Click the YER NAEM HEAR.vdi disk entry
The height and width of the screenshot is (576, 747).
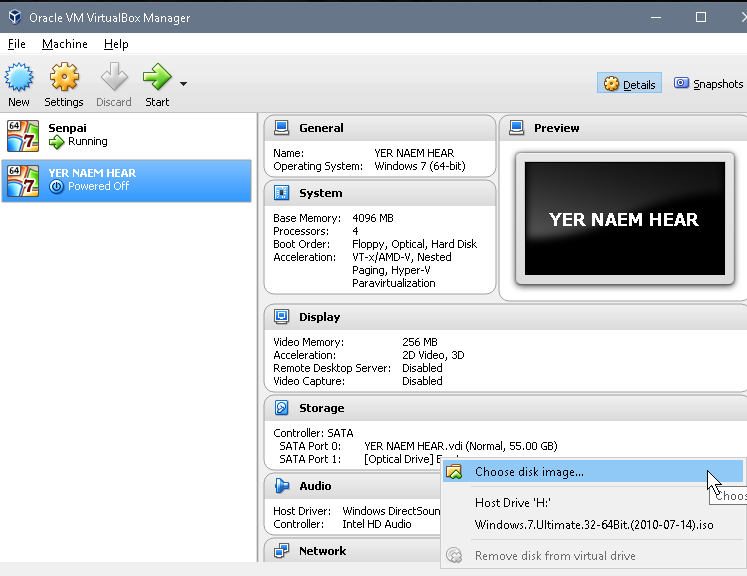coord(460,446)
